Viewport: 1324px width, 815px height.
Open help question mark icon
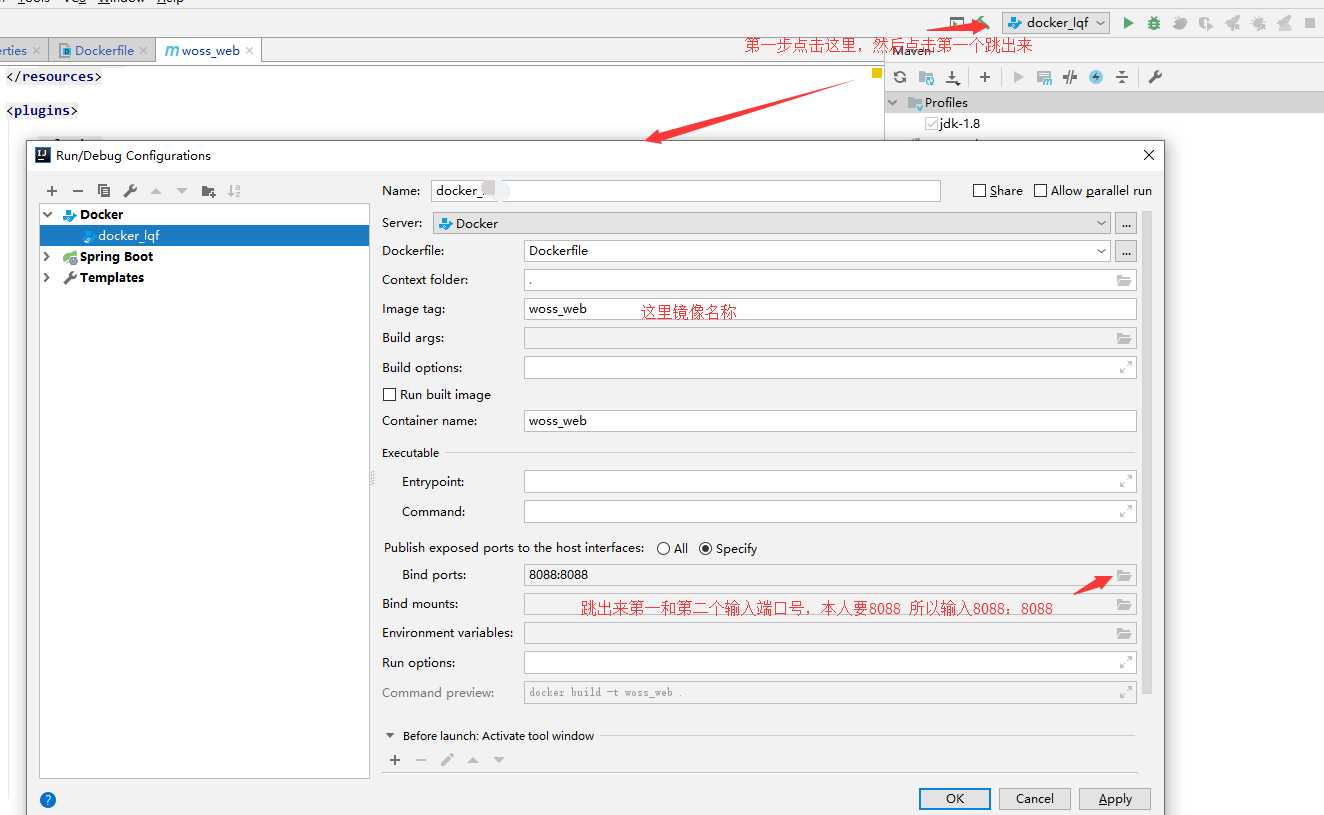(x=48, y=800)
